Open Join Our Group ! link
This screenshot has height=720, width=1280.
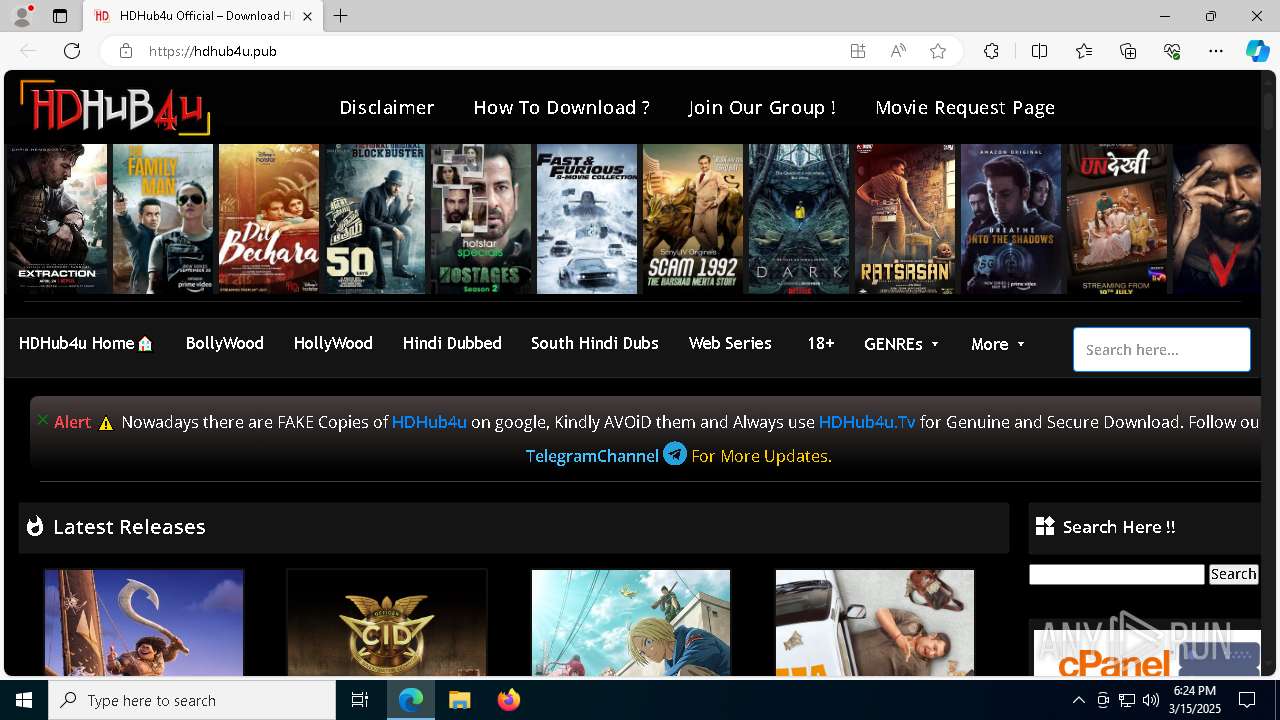762,107
